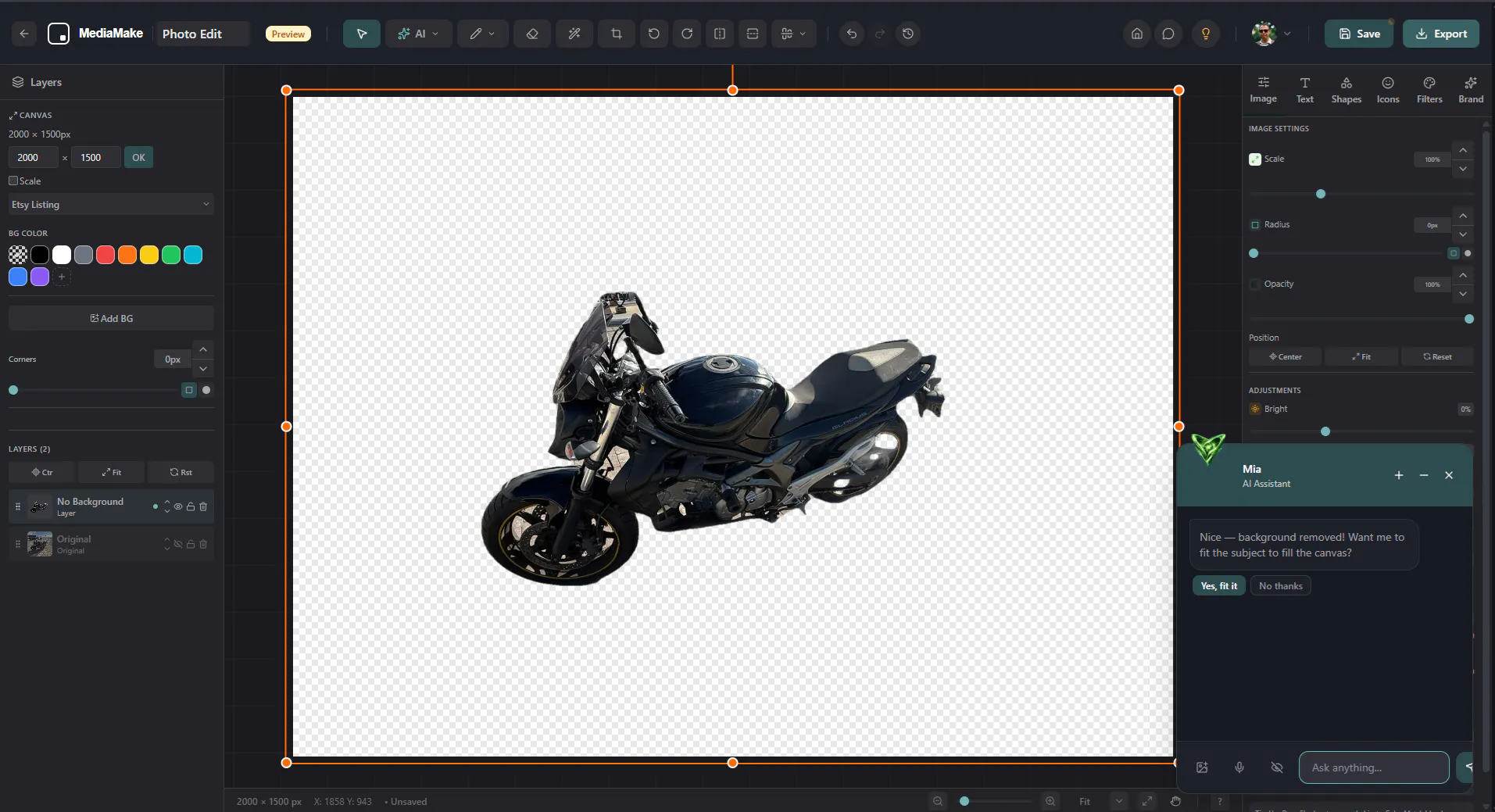
Task: Export the image
Action: click(x=1440, y=34)
